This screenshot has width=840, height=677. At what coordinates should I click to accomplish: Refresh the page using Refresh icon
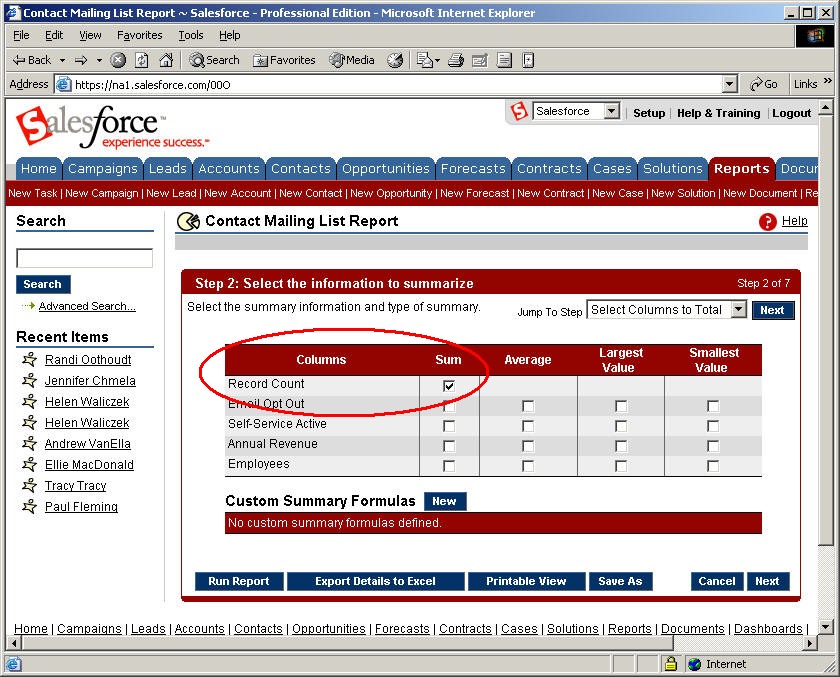pos(141,60)
